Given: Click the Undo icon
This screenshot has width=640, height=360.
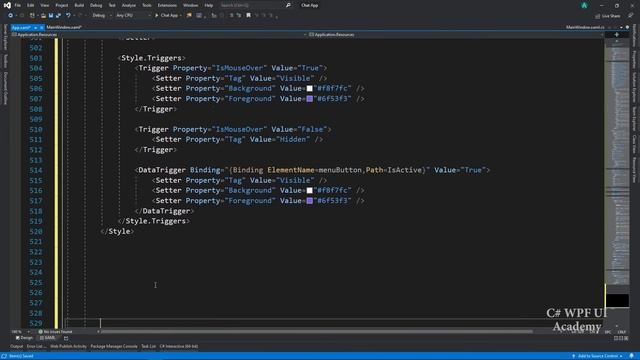Looking at the screenshot, I should coord(68,16).
